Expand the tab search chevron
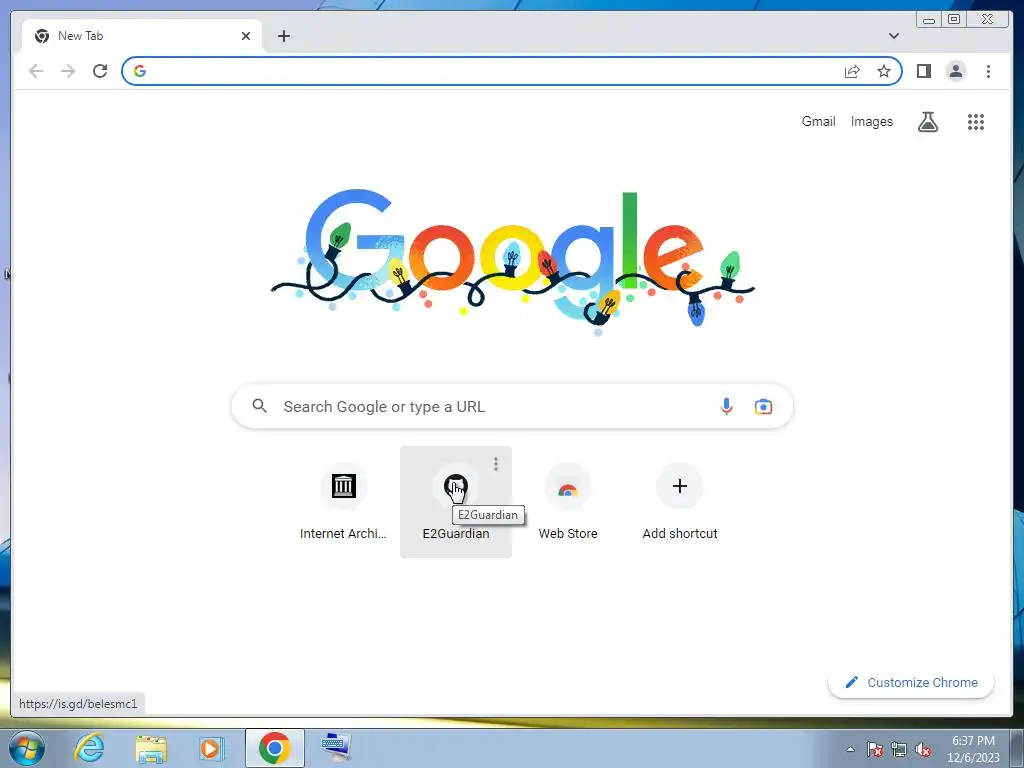1024x768 pixels. click(893, 36)
